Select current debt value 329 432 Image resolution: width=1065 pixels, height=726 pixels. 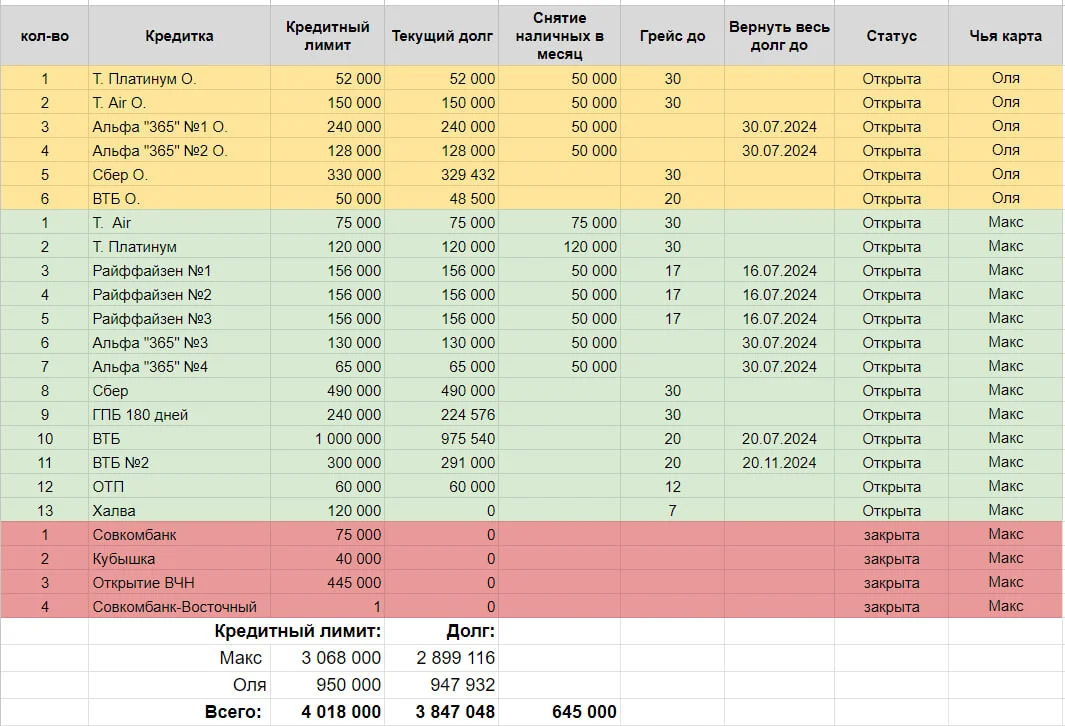pyautogui.click(x=441, y=175)
